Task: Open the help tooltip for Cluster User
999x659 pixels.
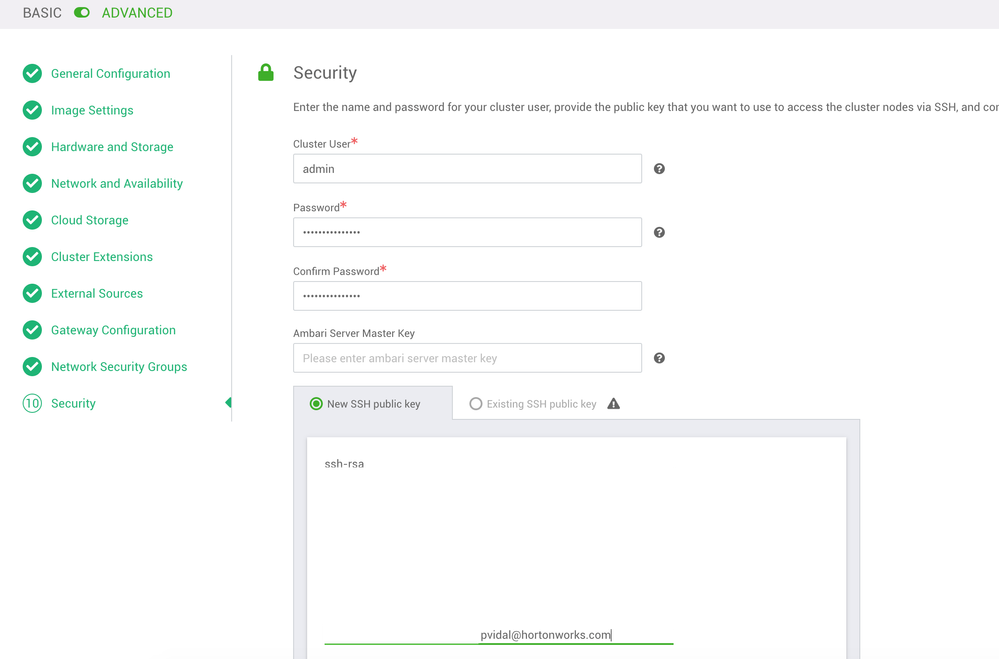Action: point(659,168)
